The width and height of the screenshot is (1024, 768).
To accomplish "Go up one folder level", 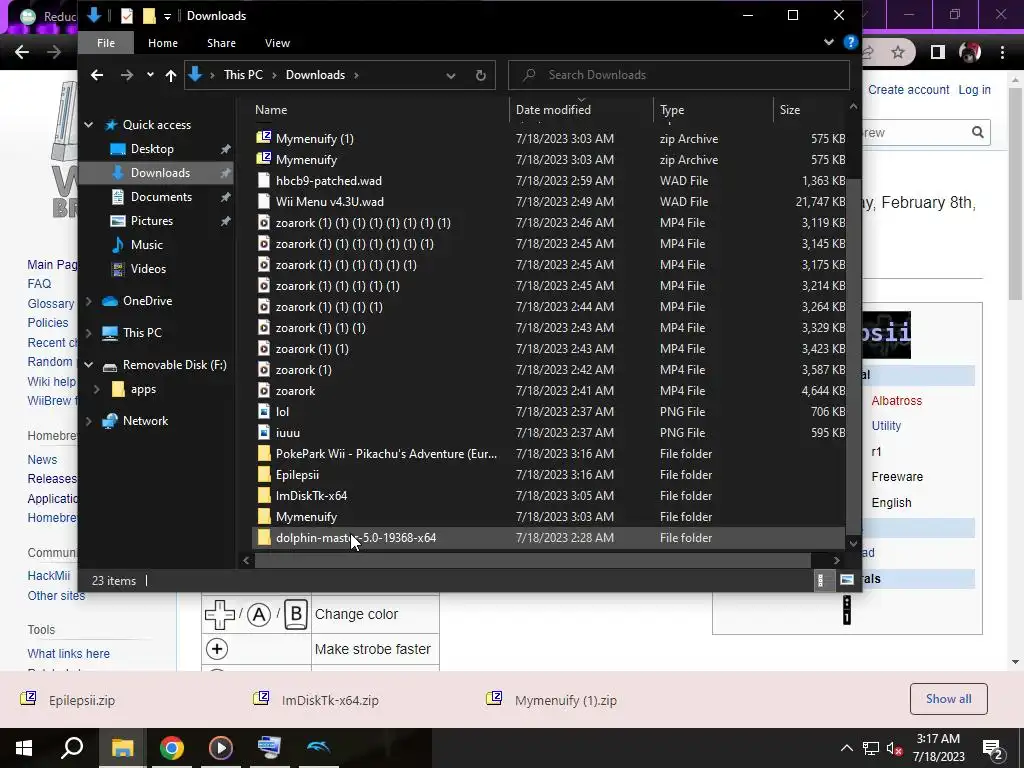I will click(x=171, y=75).
